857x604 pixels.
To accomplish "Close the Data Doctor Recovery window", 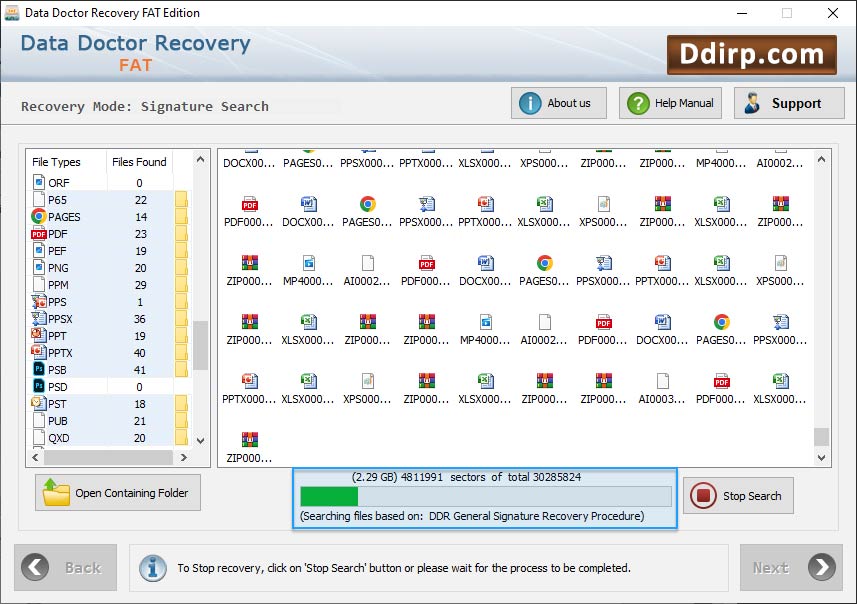I will coord(832,13).
